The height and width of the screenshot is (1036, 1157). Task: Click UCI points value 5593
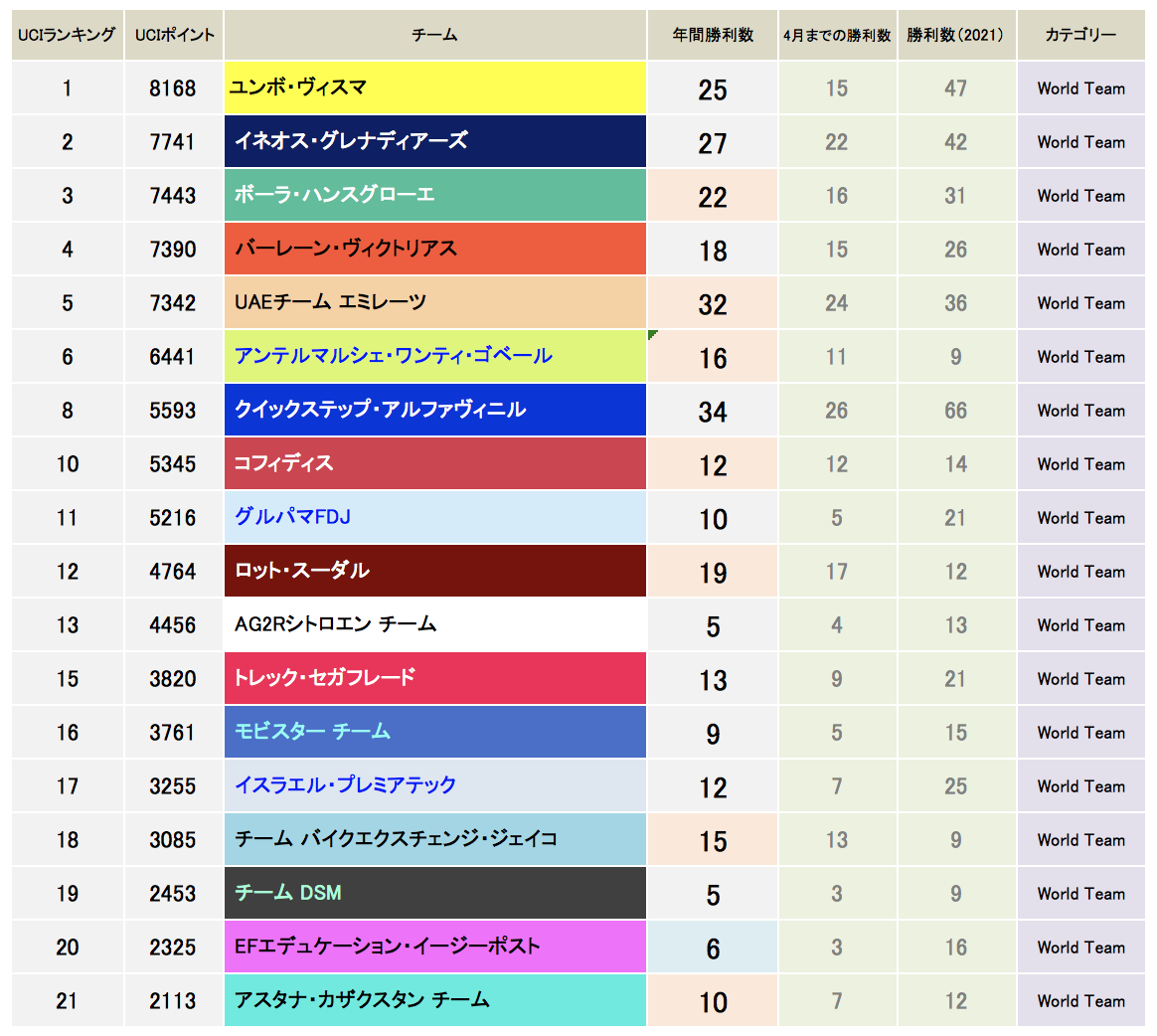pos(173,411)
